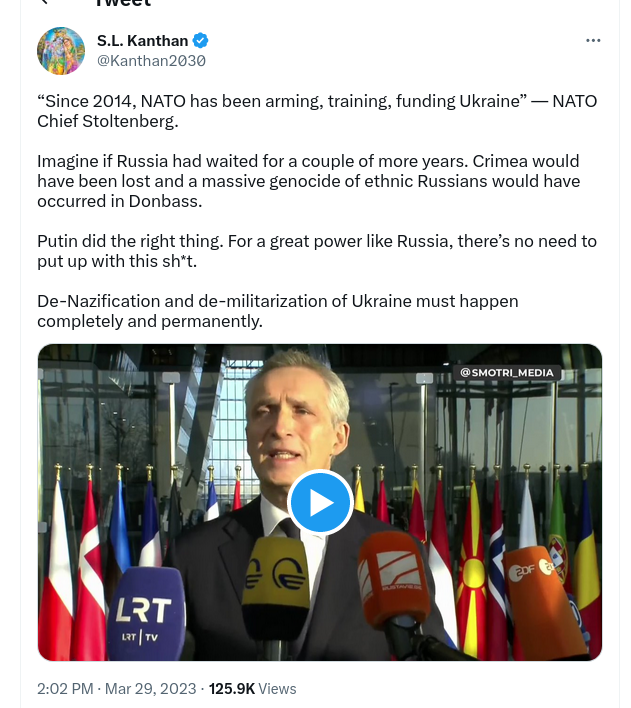This screenshot has width=631, height=708.
Task: Click the yellow microphone in the video
Action: coord(276,588)
